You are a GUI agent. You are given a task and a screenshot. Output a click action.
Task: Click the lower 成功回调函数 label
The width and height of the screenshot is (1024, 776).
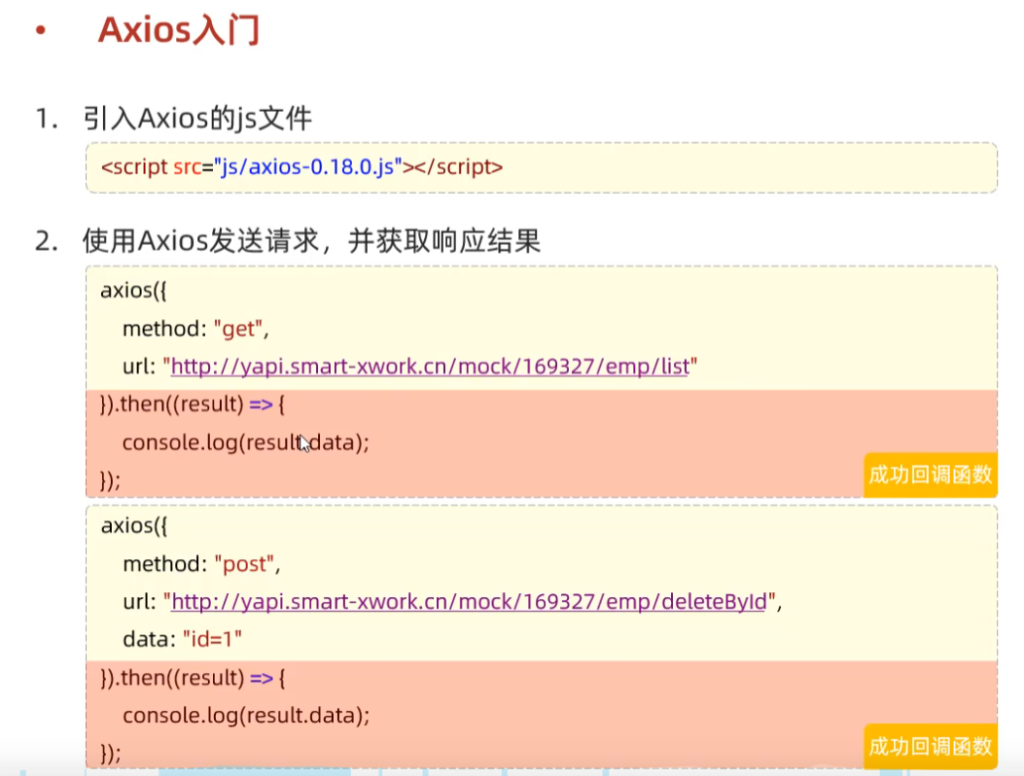tap(930, 746)
